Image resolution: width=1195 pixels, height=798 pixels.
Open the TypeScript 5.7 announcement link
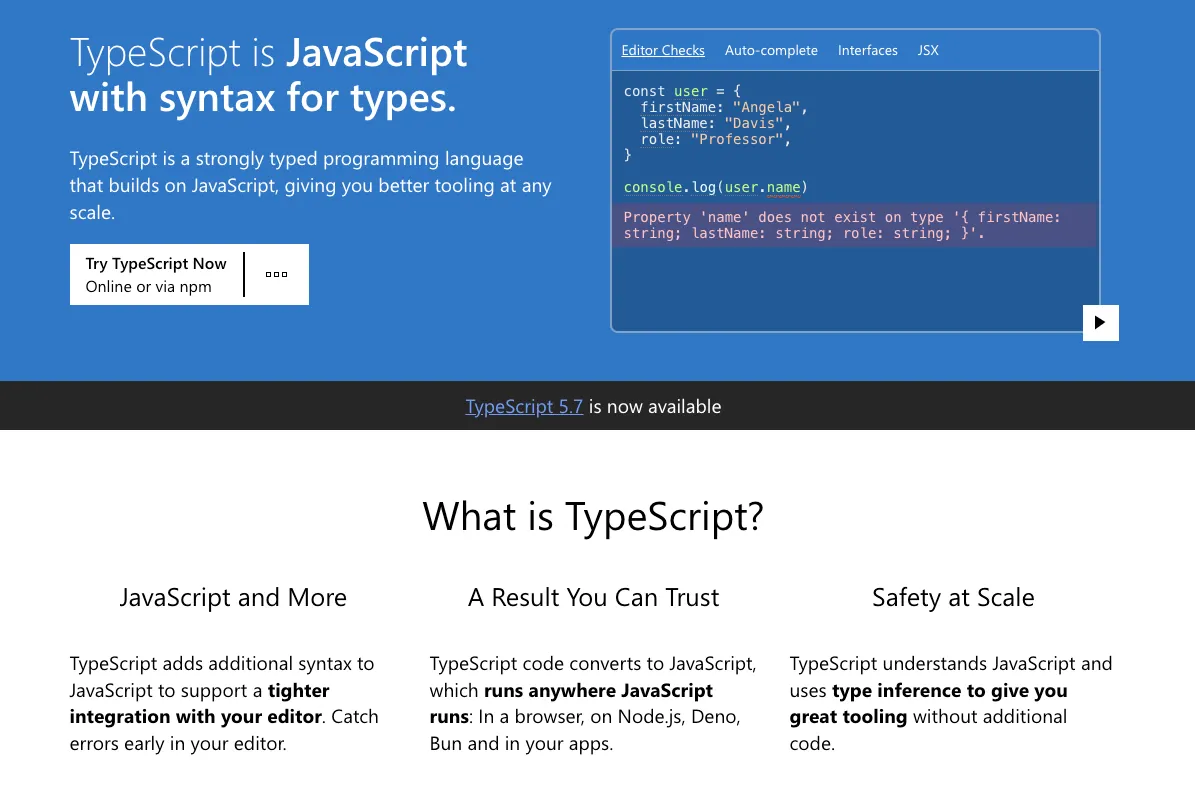pos(524,406)
